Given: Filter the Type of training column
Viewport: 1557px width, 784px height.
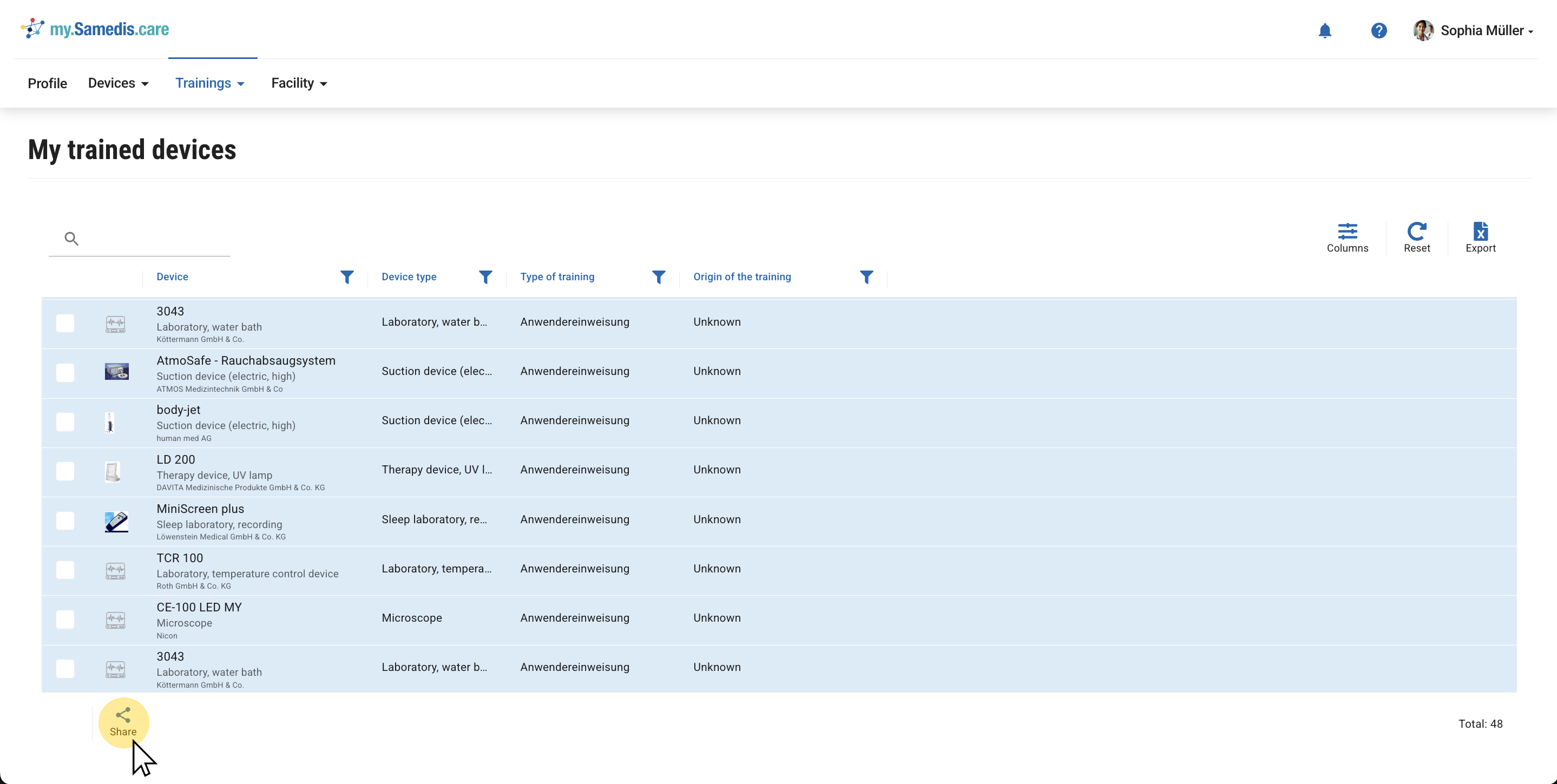Looking at the screenshot, I should pyautogui.click(x=658, y=277).
